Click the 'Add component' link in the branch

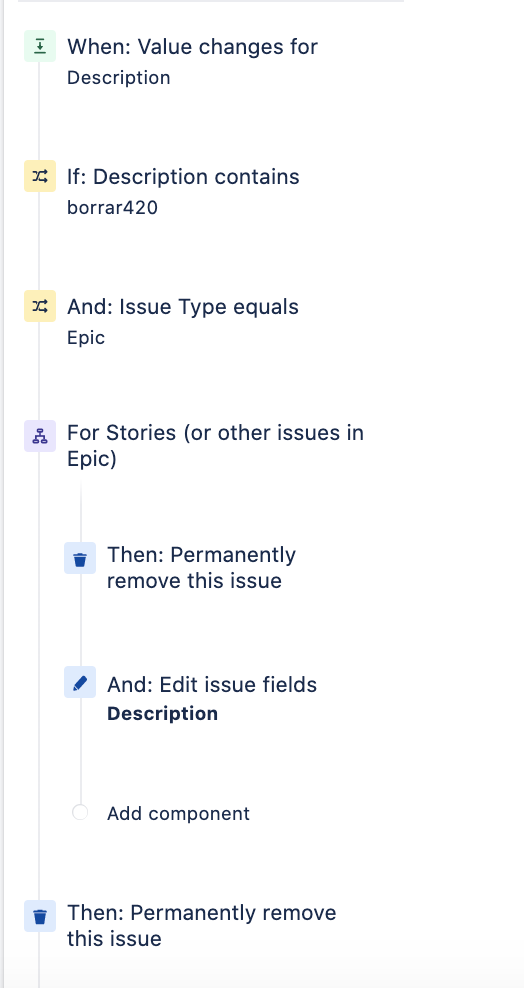[178, 813]
